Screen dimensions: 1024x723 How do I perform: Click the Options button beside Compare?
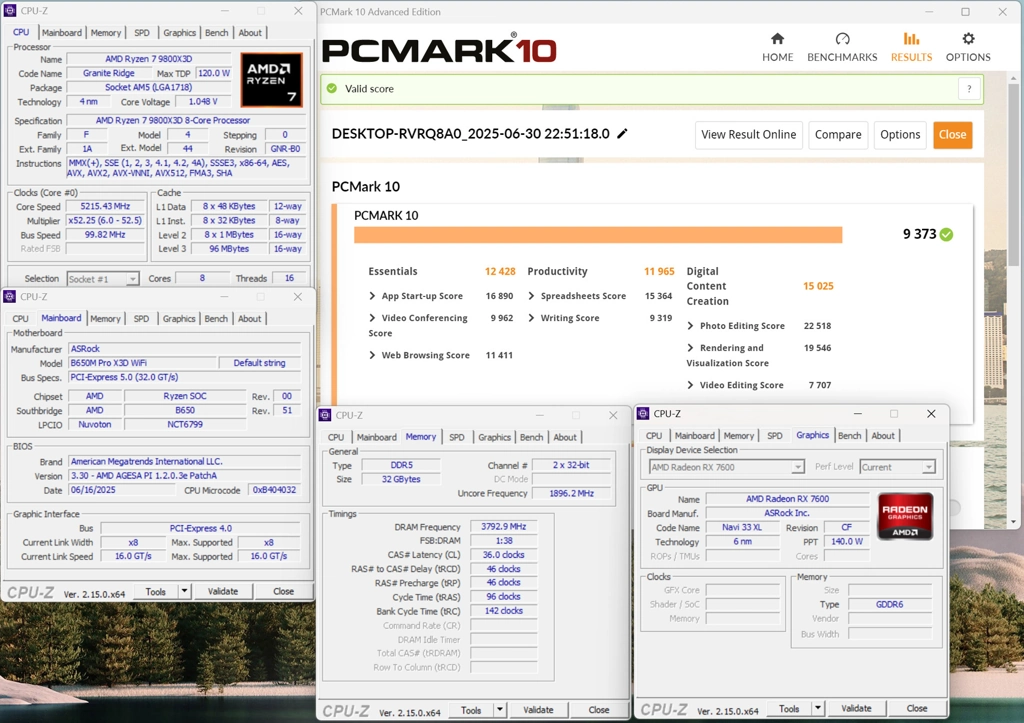click(900, 135)
